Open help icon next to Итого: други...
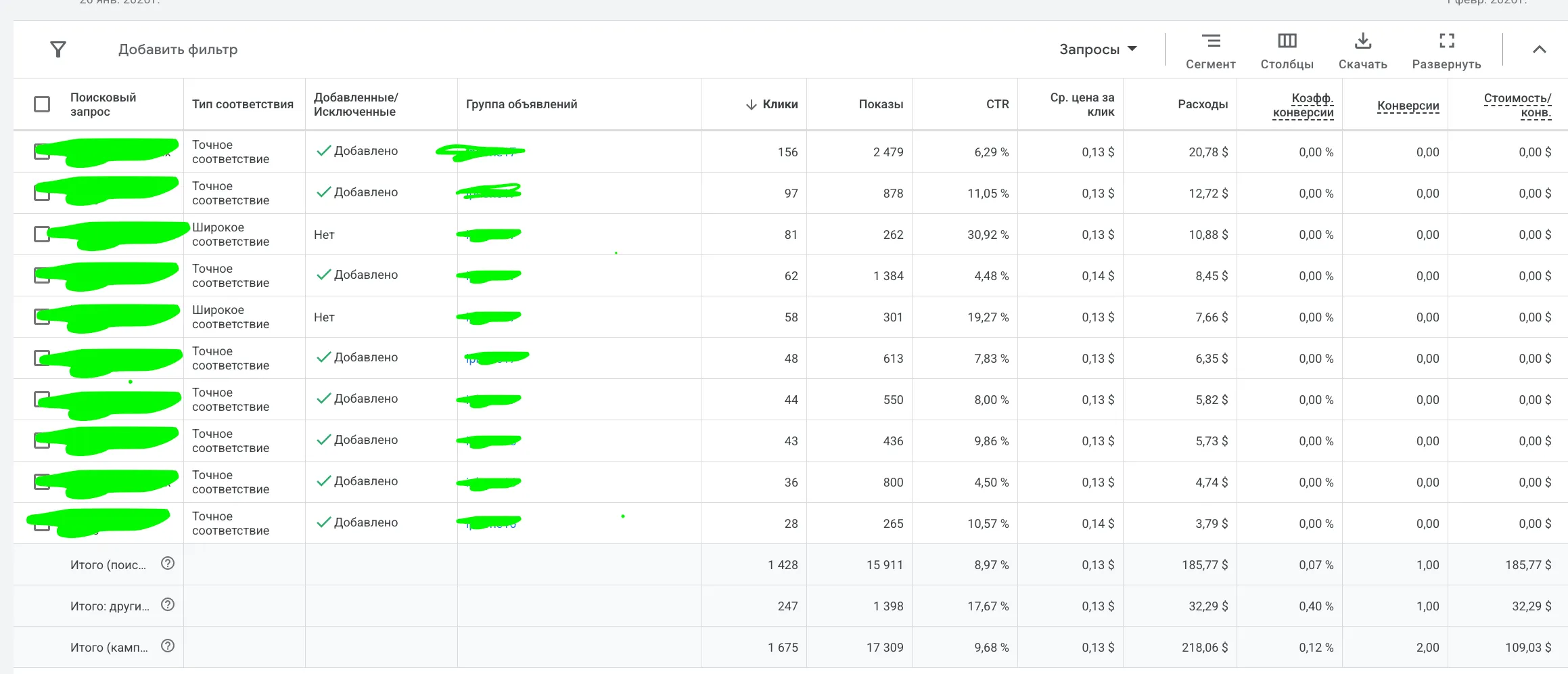The height and width of the screenshot is (674, 1568). click(x=168, y=604)
